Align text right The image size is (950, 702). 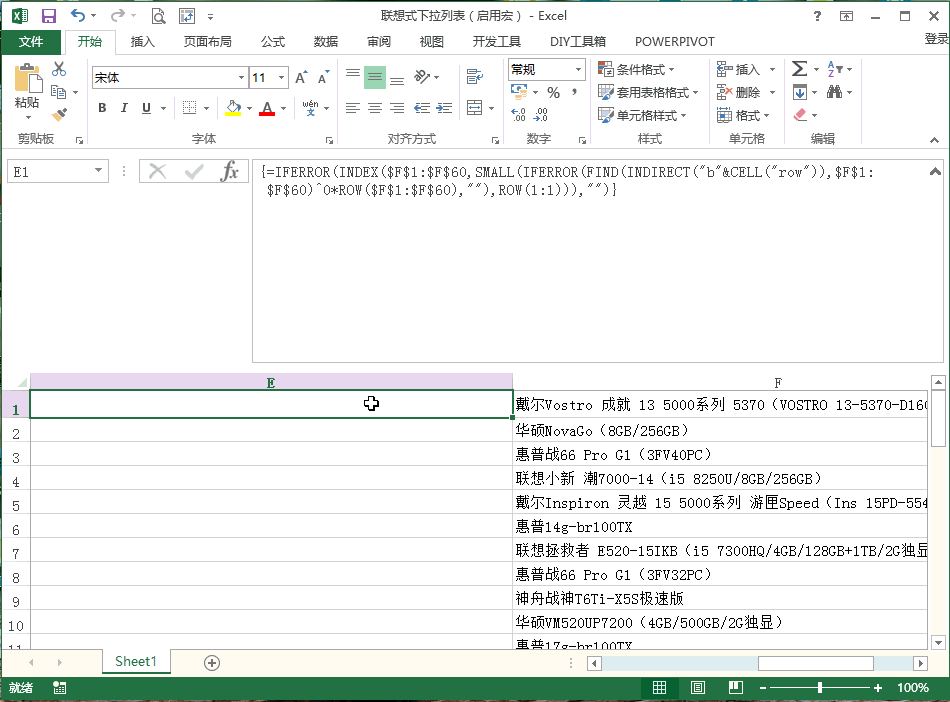click(397, 108)
